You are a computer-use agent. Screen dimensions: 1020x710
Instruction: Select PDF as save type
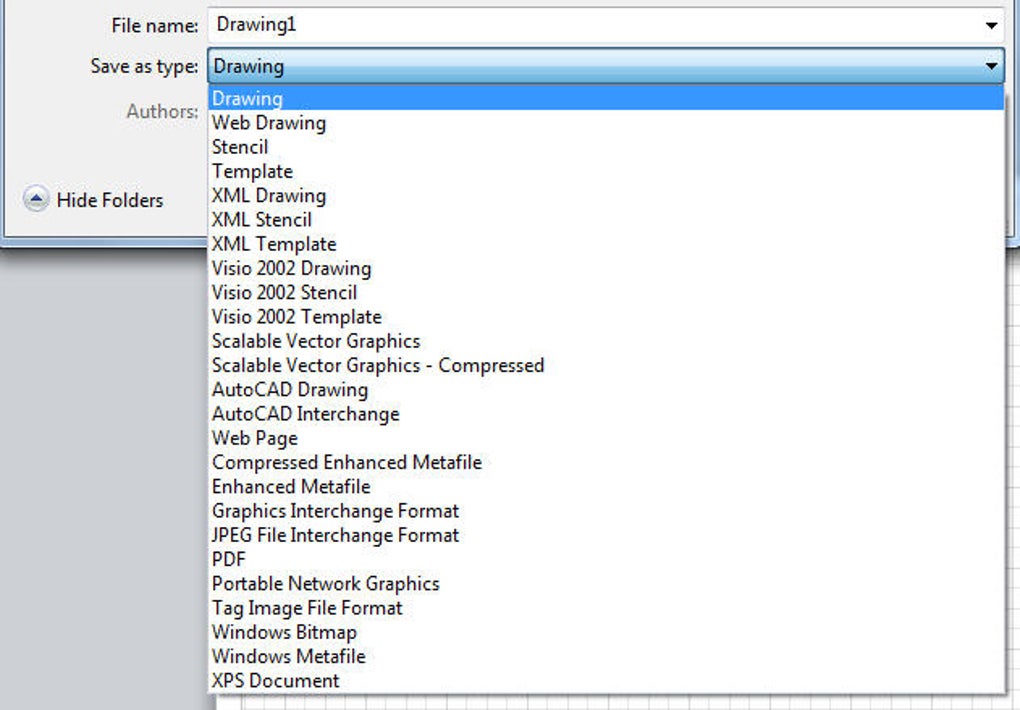[x=606, y=559]
